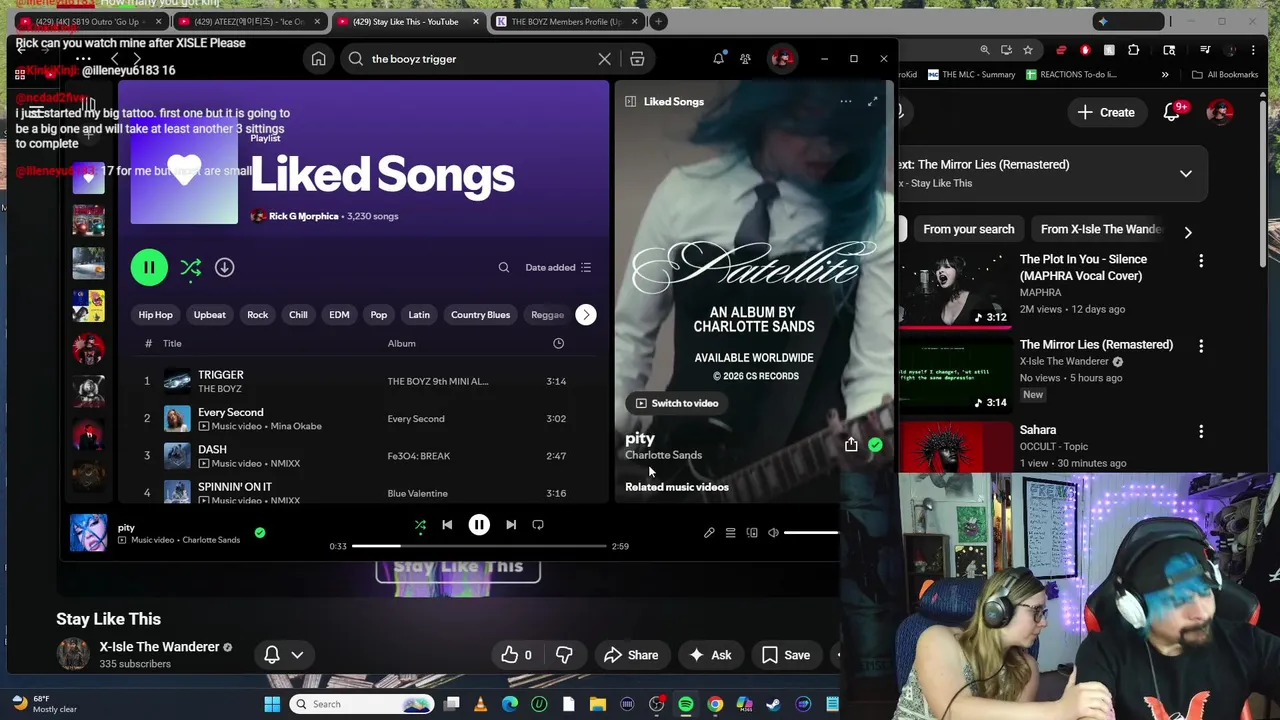Download the Liked Songs playlist
Screen dimensions: 1280x720
tap(224, 267)
